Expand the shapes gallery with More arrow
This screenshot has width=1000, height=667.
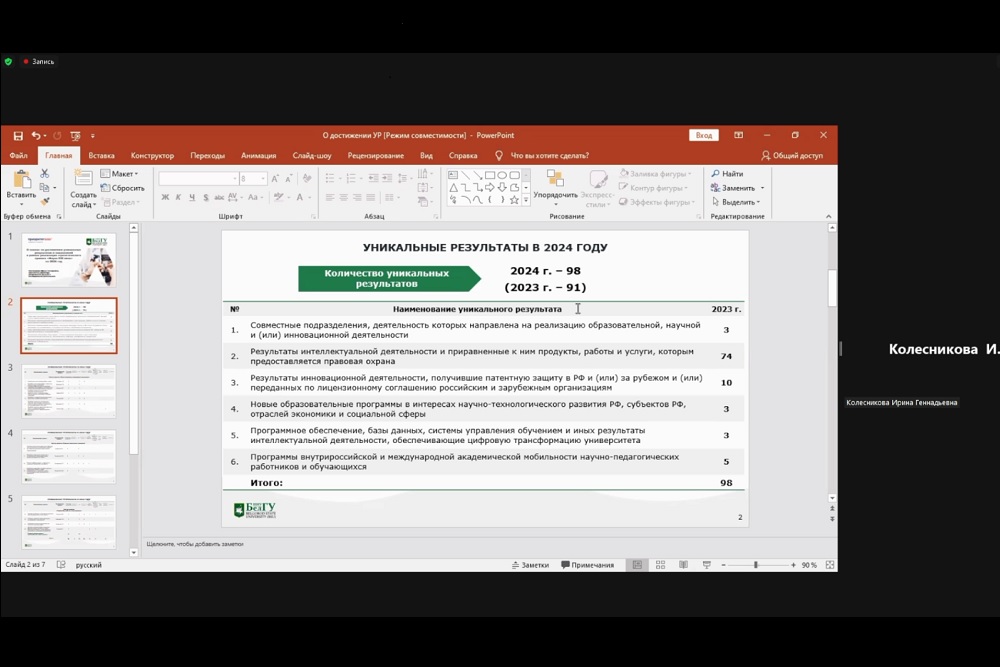pos(526,200)
